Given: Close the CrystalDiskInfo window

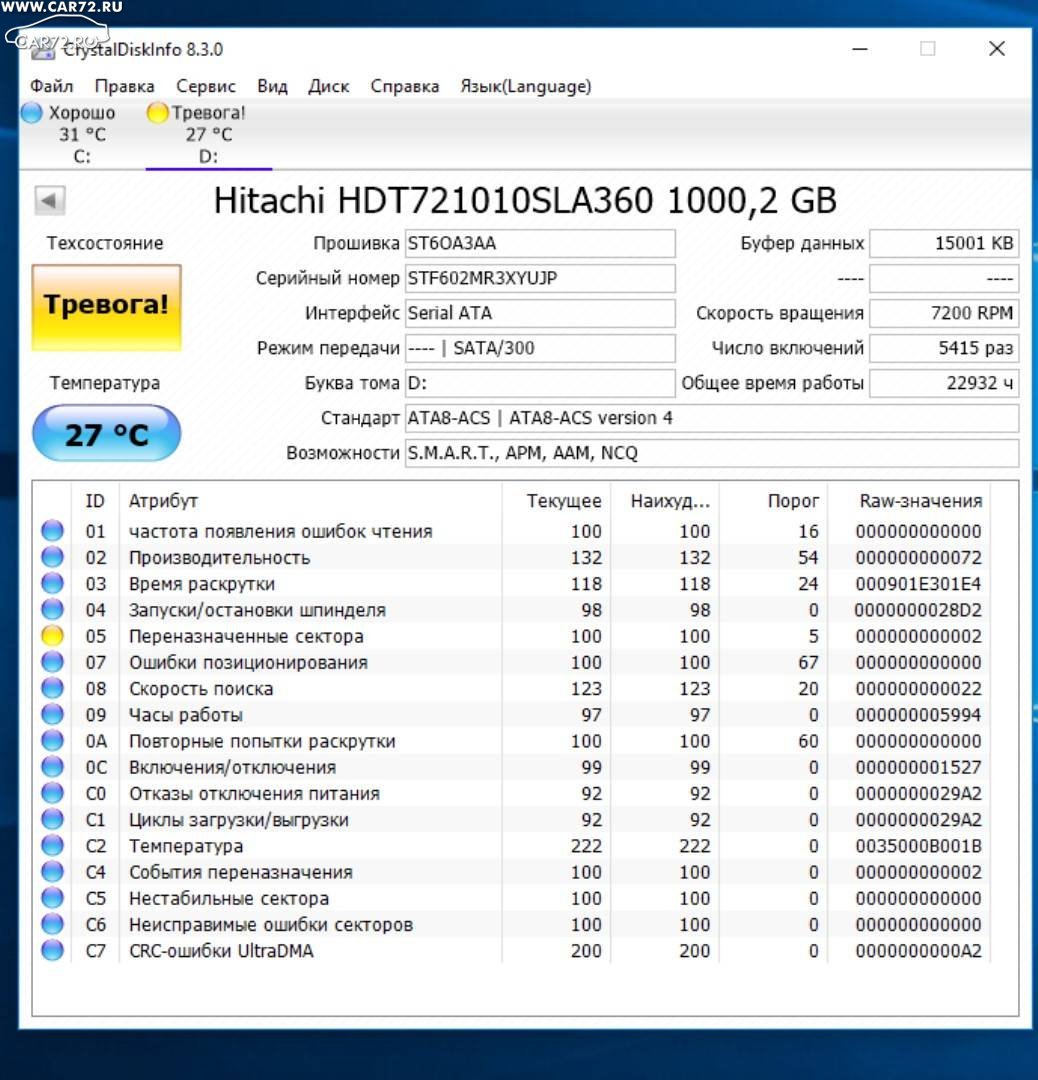Looking at the screenshot, I should [997, 49].
